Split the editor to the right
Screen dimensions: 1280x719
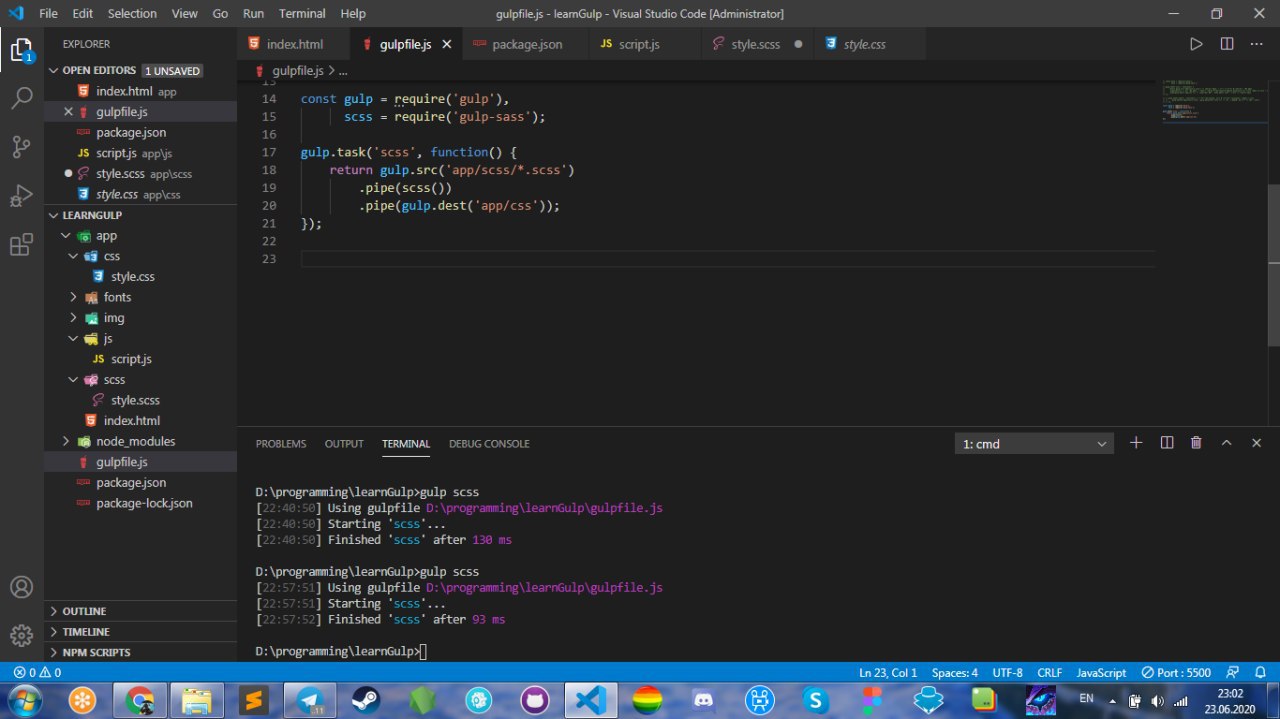[x=1227, y=44]
